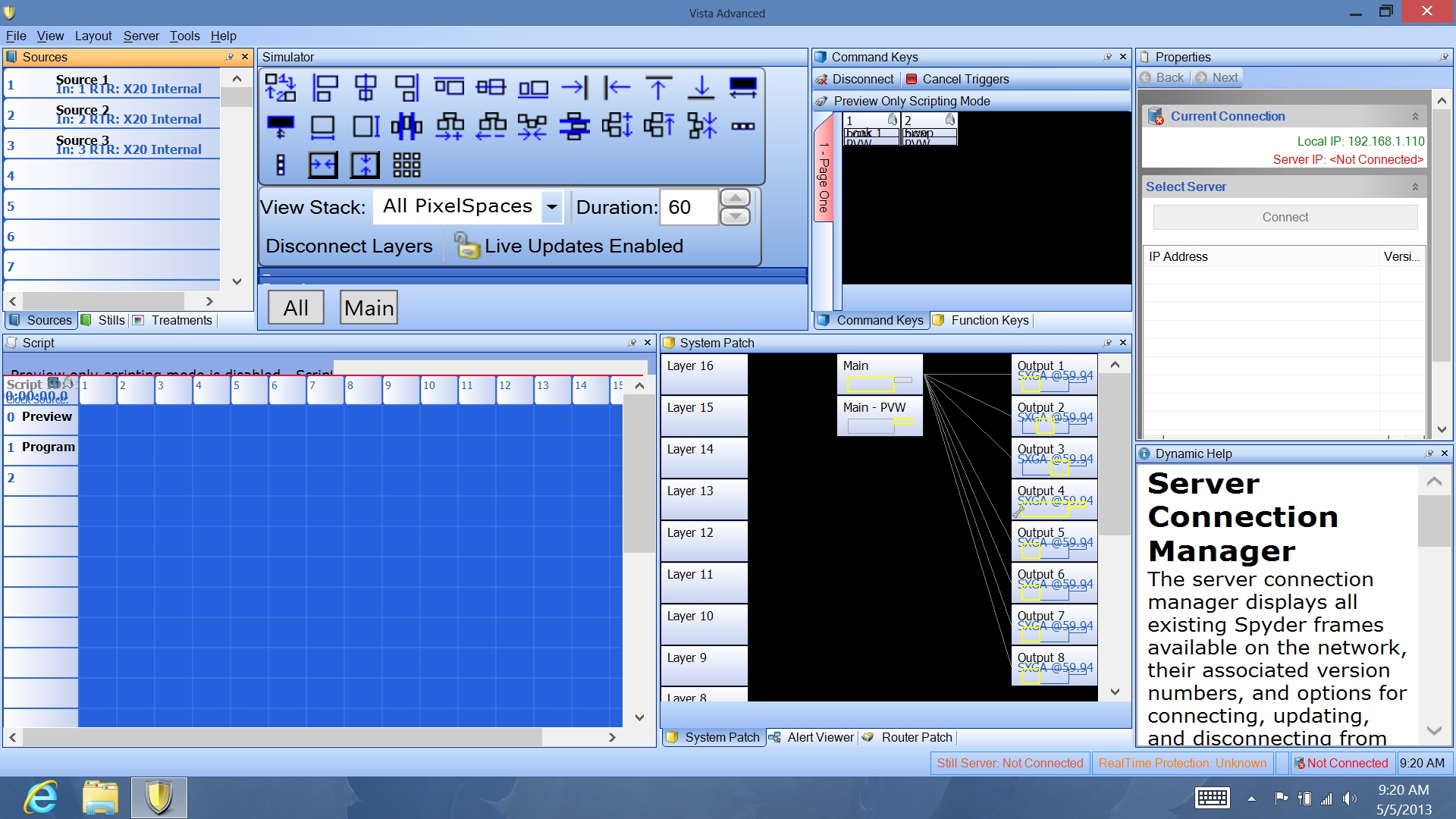Align selected layers to top edges
The image size is (1456, 819).
[x=449, y=88]
